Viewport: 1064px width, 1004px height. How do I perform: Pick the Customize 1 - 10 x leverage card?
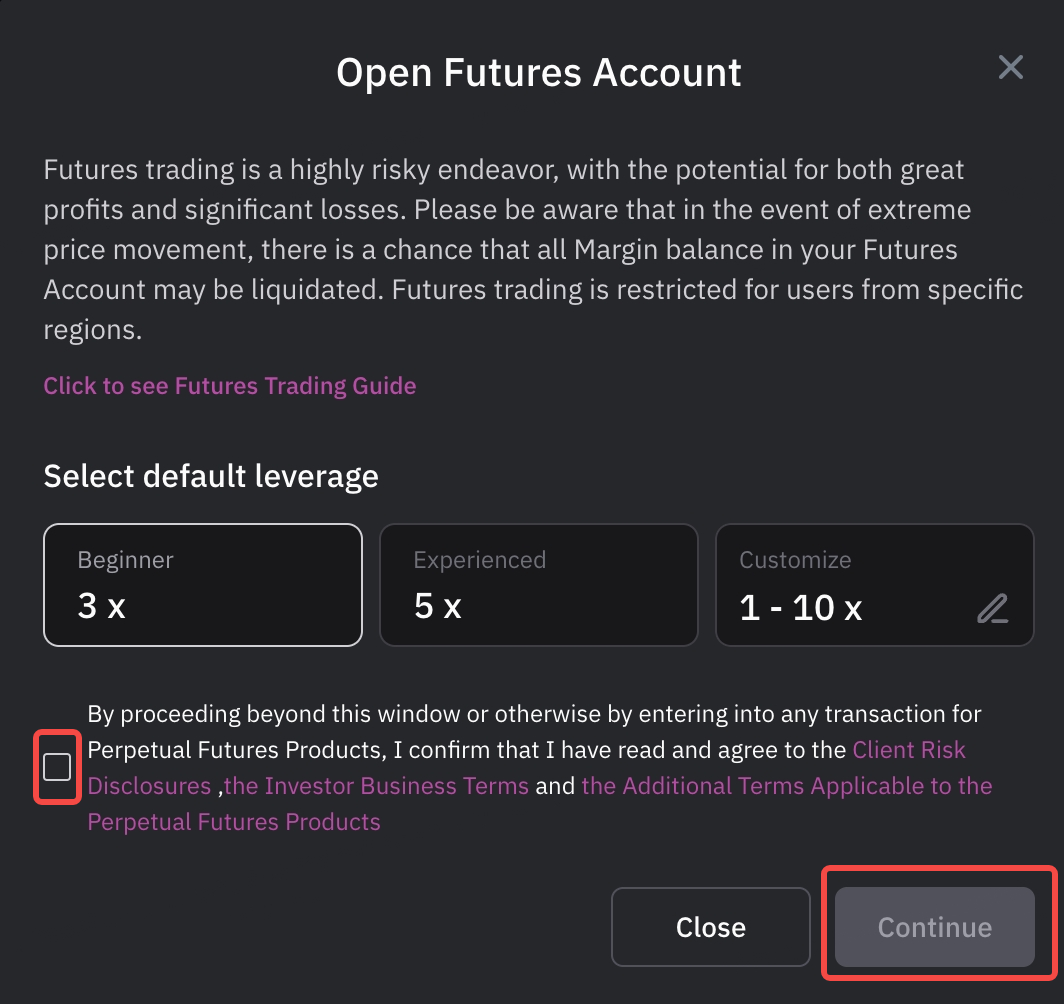click(x=874, y=585)
